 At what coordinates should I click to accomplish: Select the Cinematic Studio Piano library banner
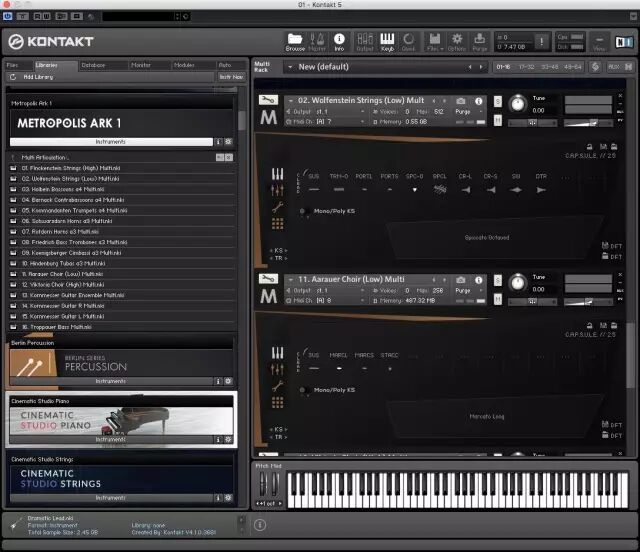tap(121, 421)
